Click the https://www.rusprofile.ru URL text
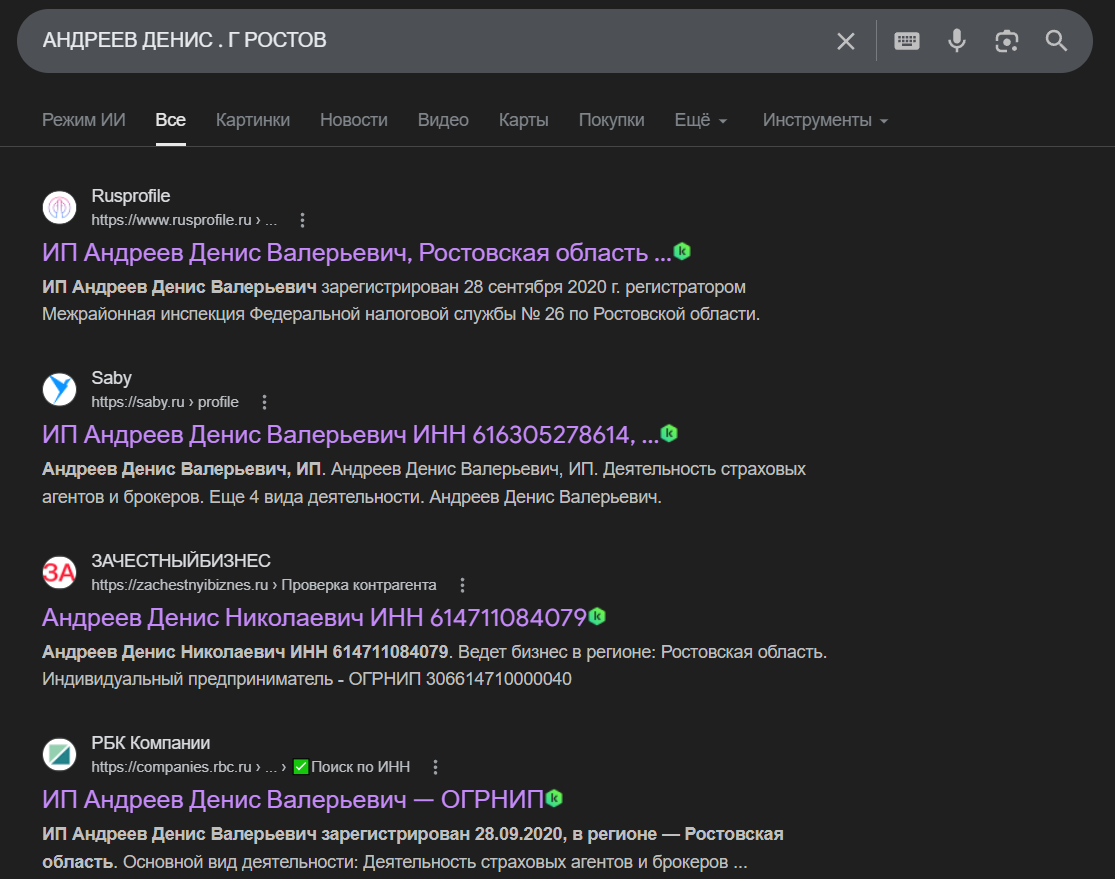Image resolution: width=1115 pixels, height=879 pixels. pos(184,220)
